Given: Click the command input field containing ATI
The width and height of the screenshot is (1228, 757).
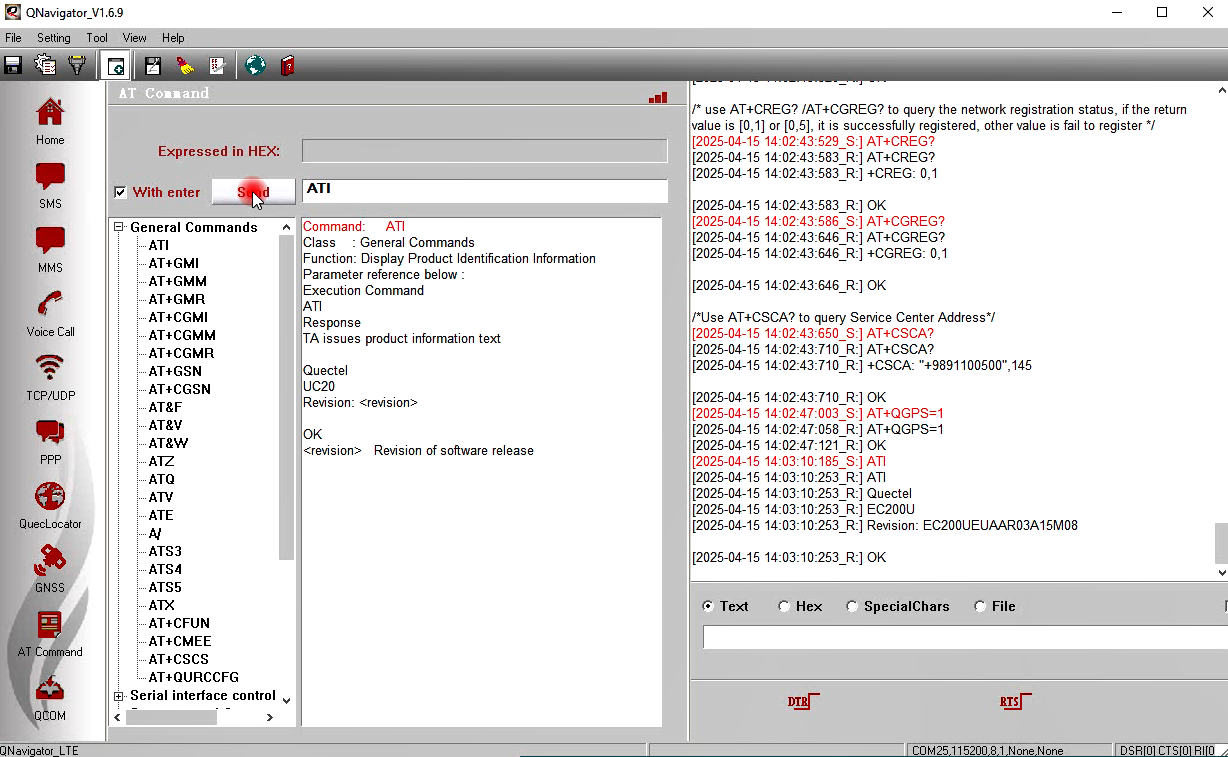Looking at the screenshot, I should point(484,190).
